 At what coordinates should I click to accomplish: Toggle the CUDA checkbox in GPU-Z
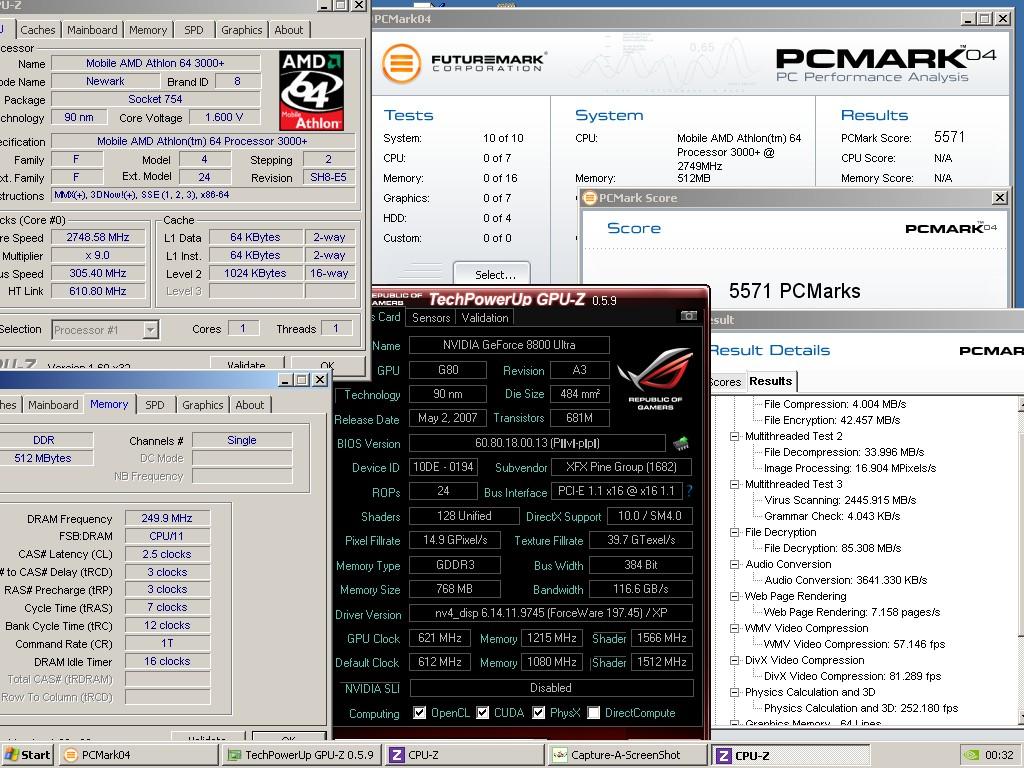click(483, 712)
